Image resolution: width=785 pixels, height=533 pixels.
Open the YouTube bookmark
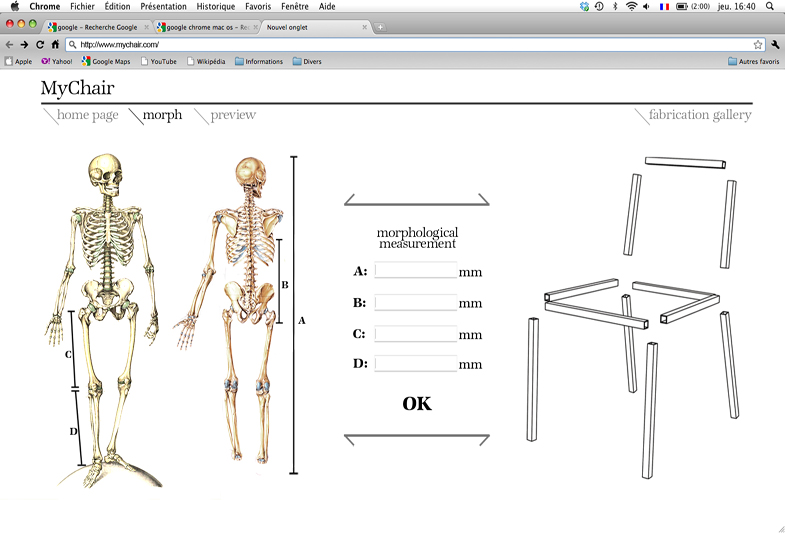159,62
